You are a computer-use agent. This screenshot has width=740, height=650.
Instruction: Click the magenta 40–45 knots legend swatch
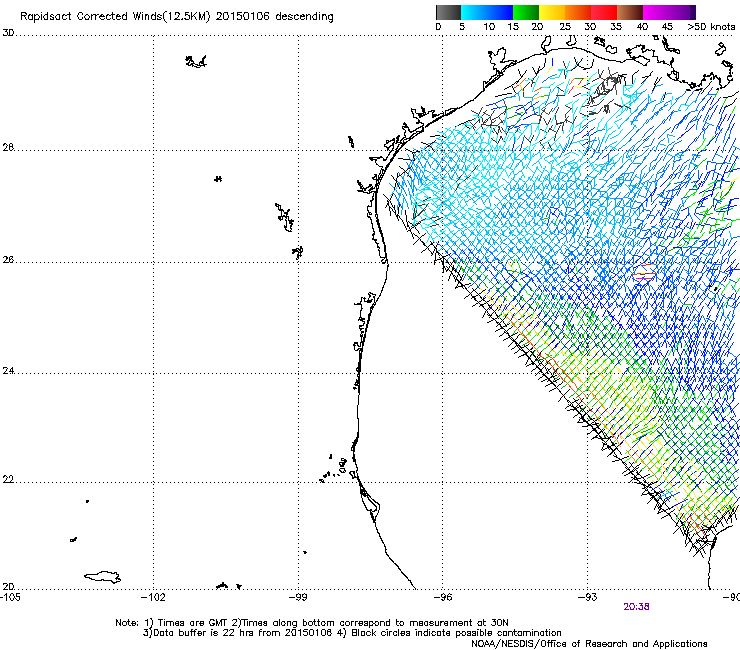click(x=656, y=12)
